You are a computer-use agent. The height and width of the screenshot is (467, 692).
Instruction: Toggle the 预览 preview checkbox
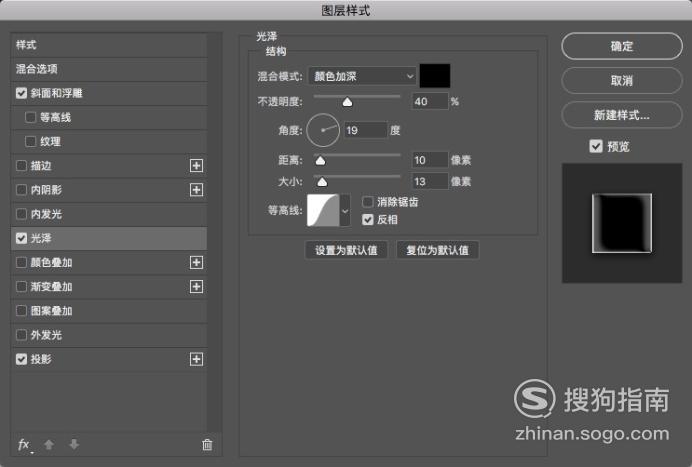[x=596, y=146]
